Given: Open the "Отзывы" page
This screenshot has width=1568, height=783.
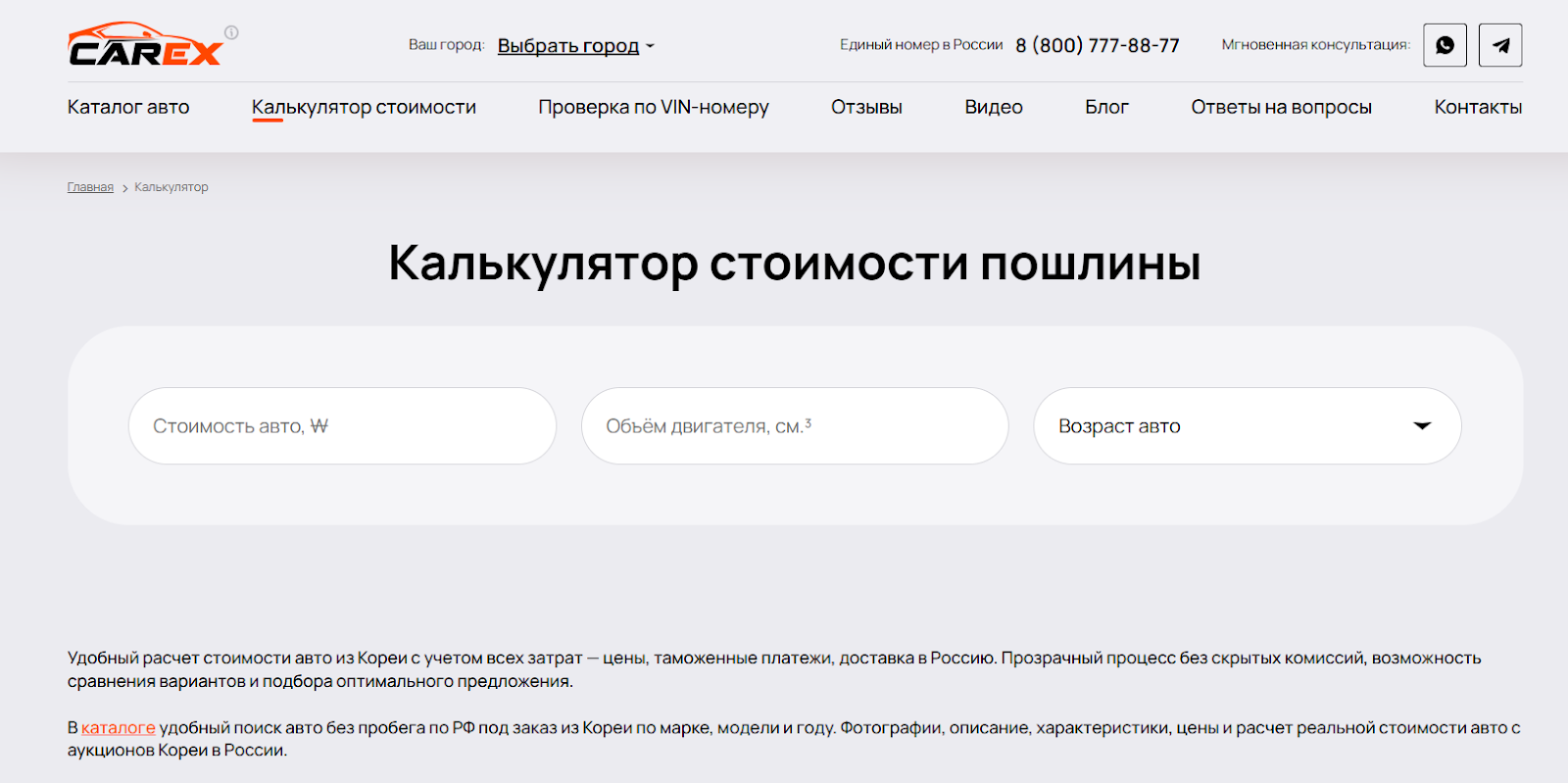Looking at the screenshot, I should click(866, 107).
